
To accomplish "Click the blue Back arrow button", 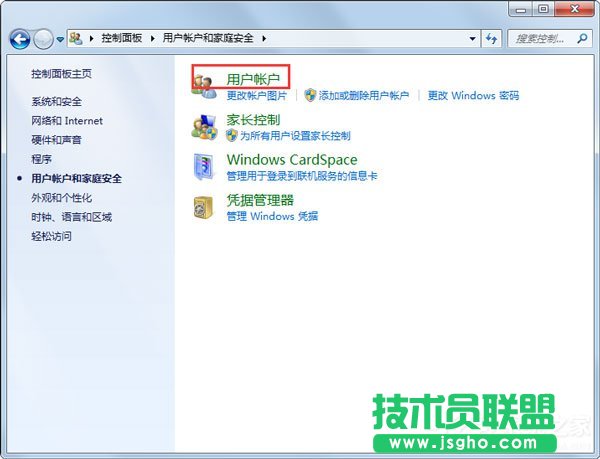I will (x=20, y=39).
